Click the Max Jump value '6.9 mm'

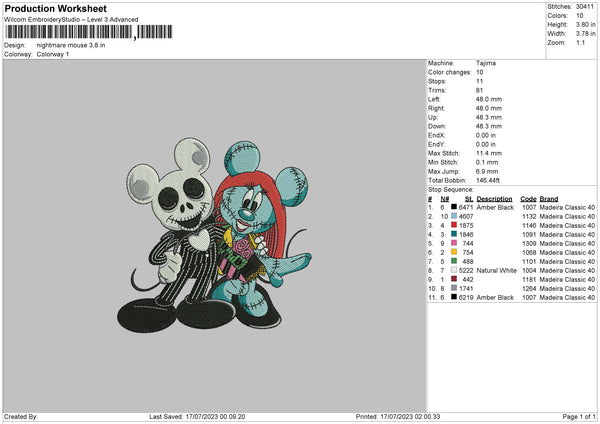pyautogui.click(x=487, y=171)
